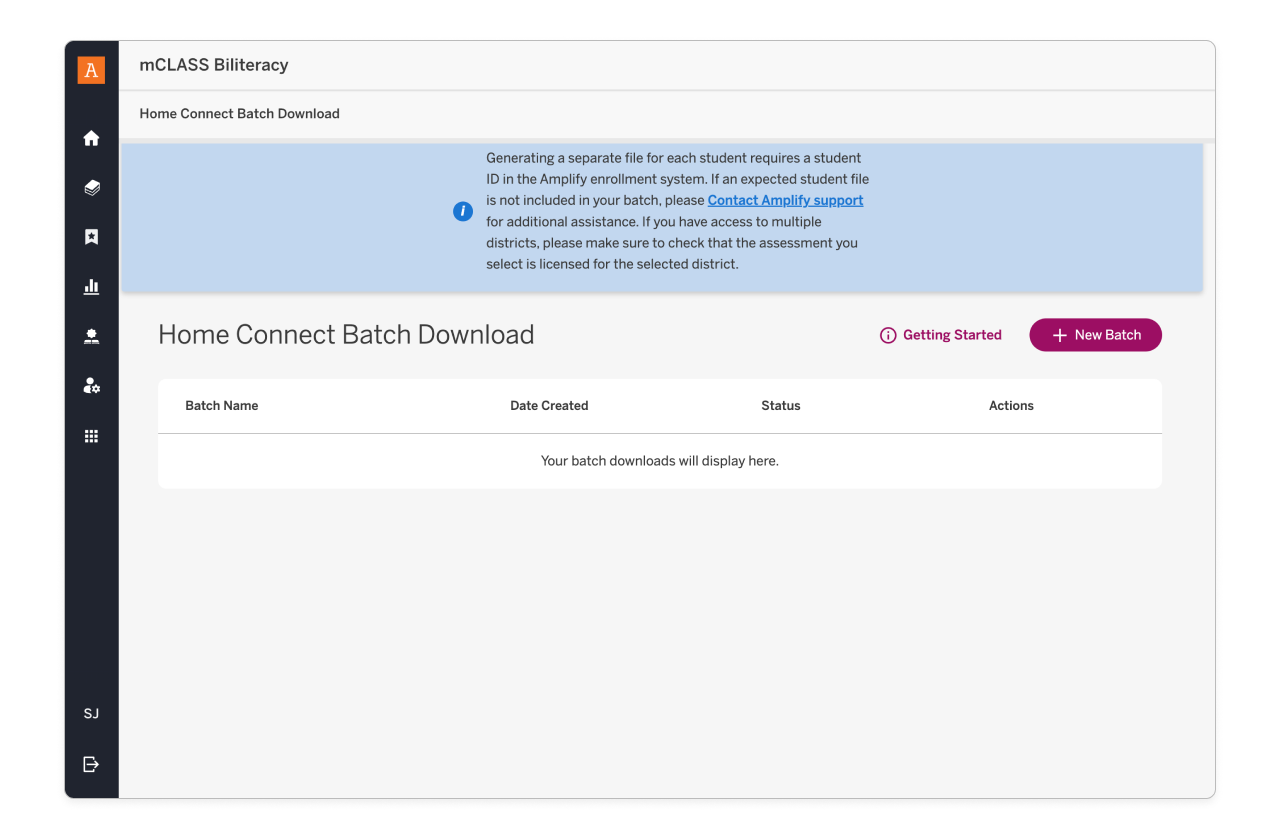Select the starred bookmark sidebar icon
Image resolution: width=1280 pixels, height=839 pixels.
pos(91,237)
